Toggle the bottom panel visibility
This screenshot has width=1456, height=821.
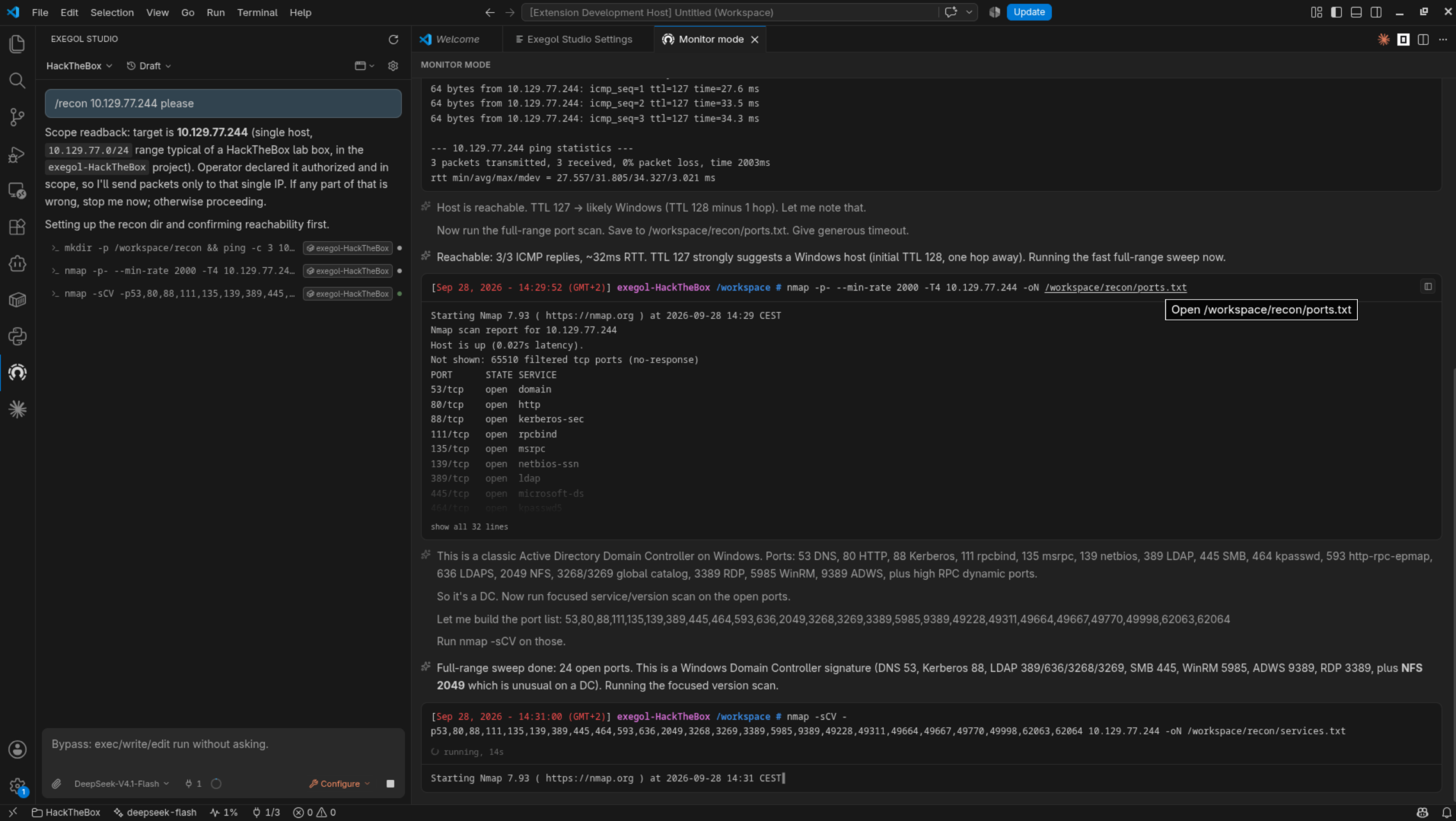click(1356, 12)
